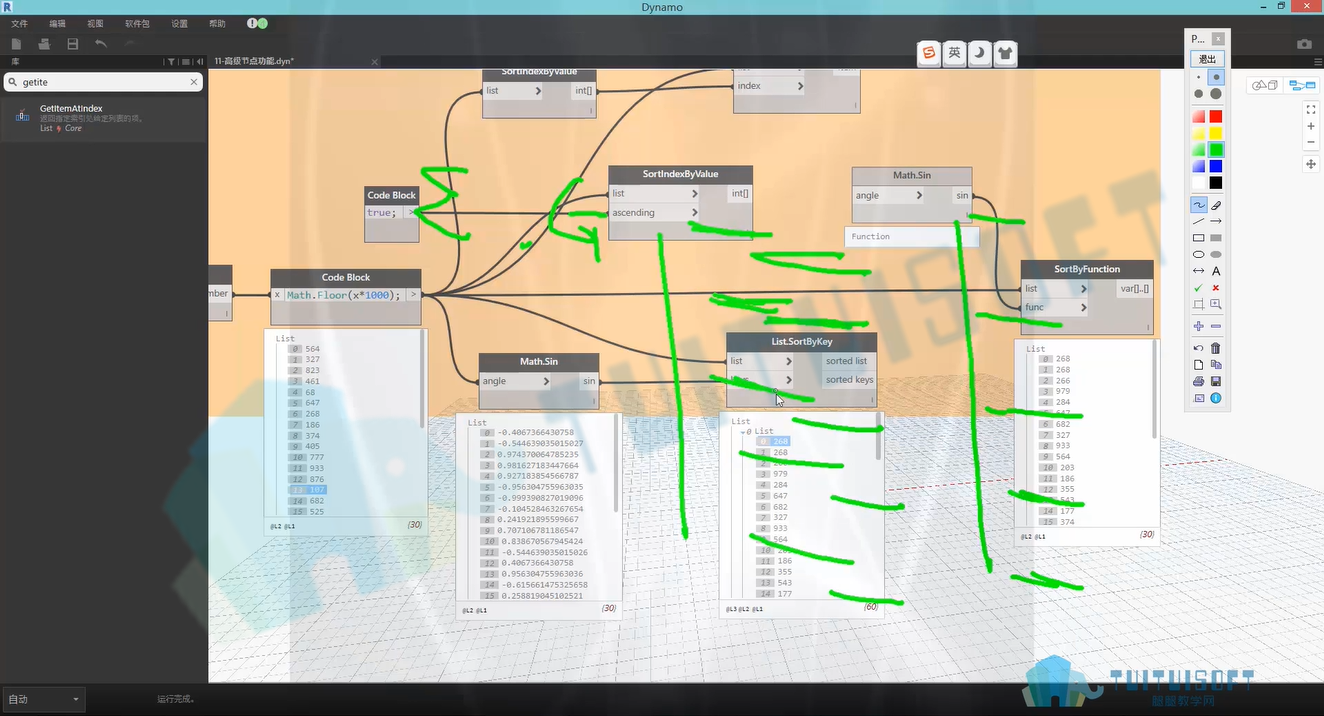
Task: Select the smallest pen size dot
Action: [1198, 77]
